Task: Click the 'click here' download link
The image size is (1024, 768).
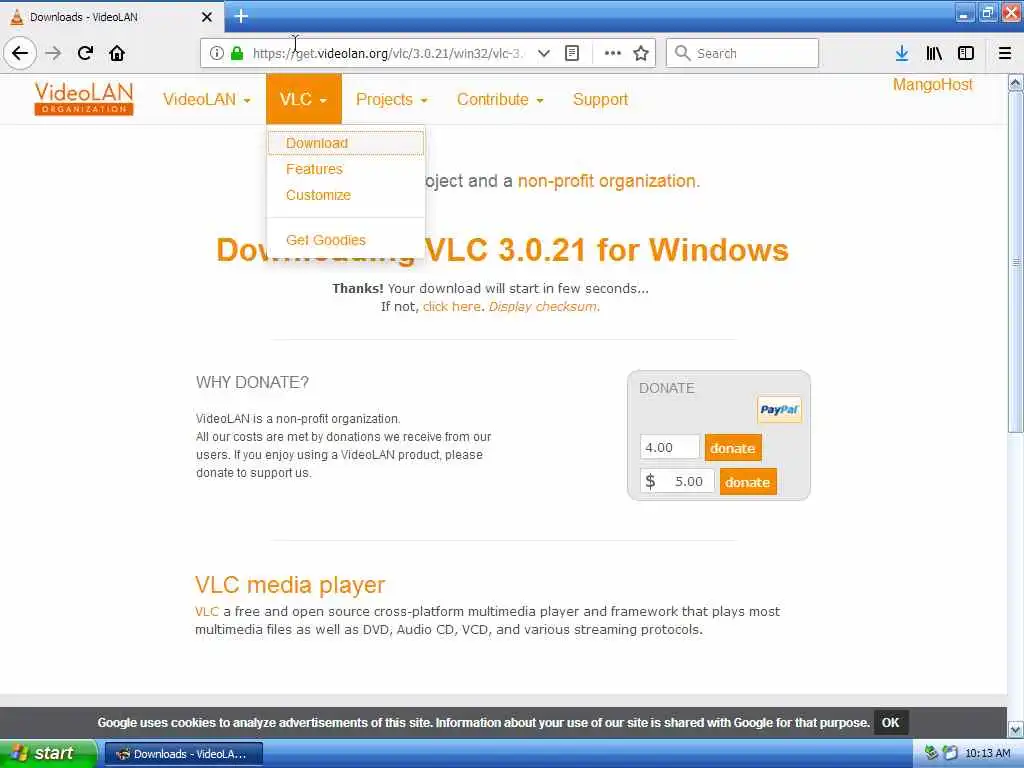Action: 452,306
